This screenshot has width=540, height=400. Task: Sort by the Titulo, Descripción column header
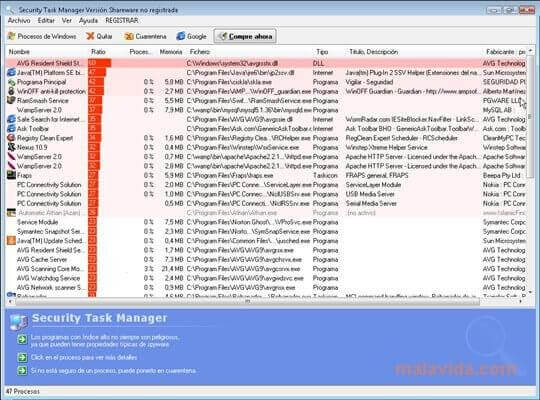pos(374,52)
